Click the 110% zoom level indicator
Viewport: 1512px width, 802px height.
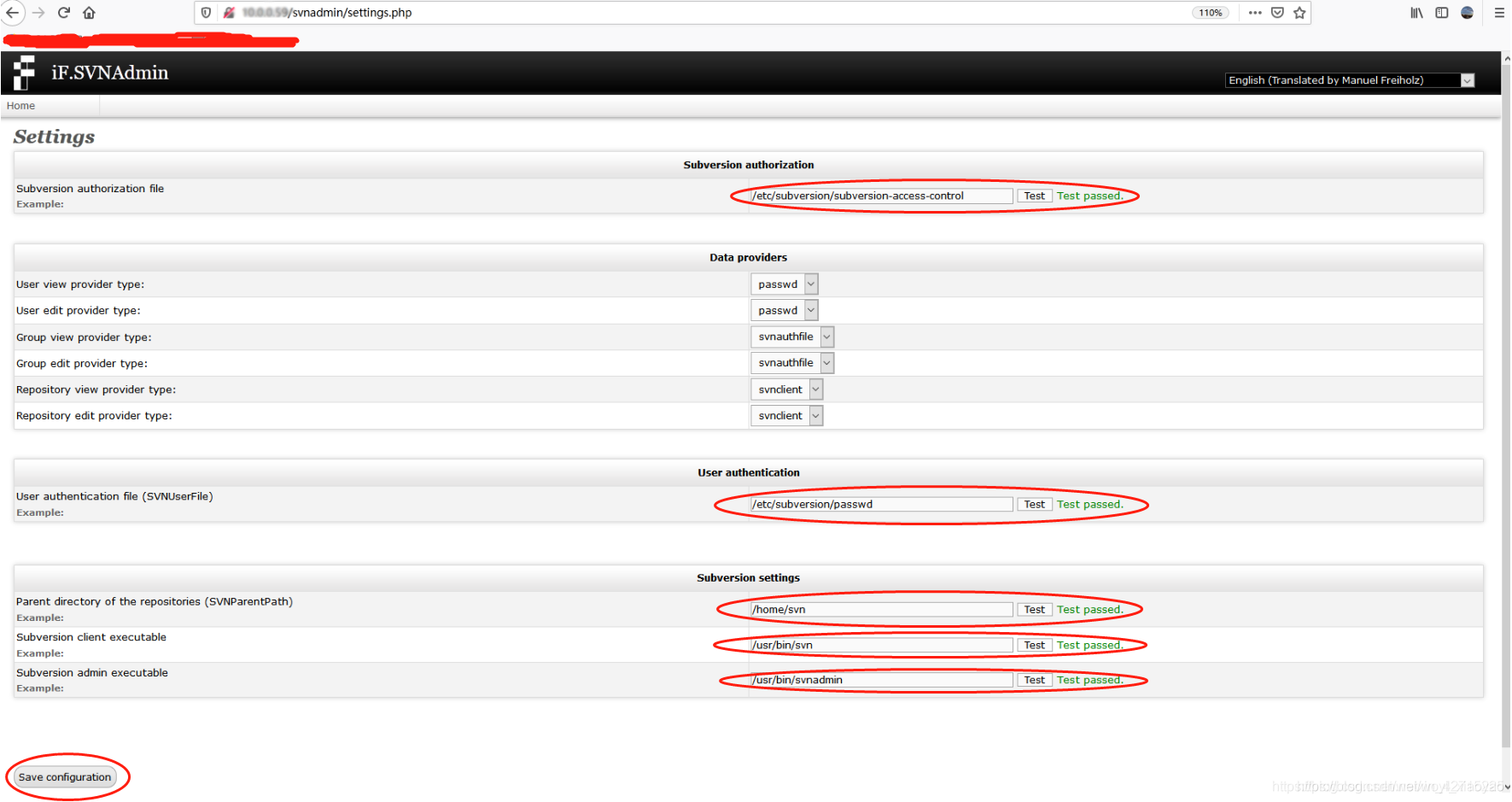pos(1210,12)
